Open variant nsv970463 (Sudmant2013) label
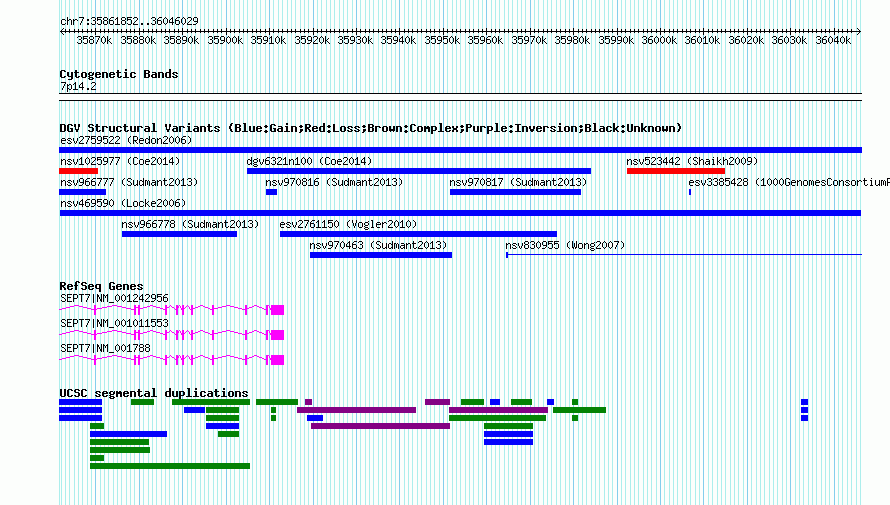Image resolution: width=890 pixels, height=505 pixels. [378, 245]
